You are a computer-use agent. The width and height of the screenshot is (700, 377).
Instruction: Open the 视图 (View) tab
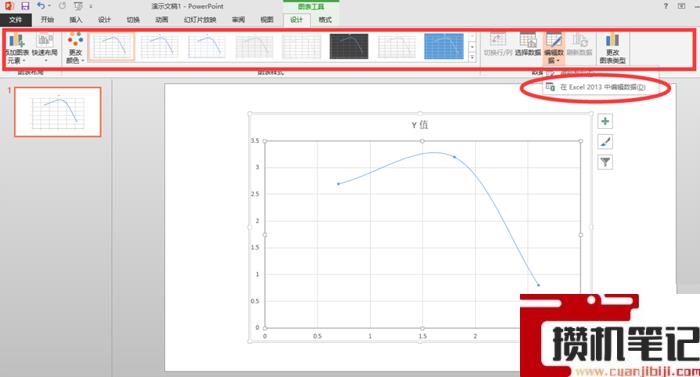(267, 20)
